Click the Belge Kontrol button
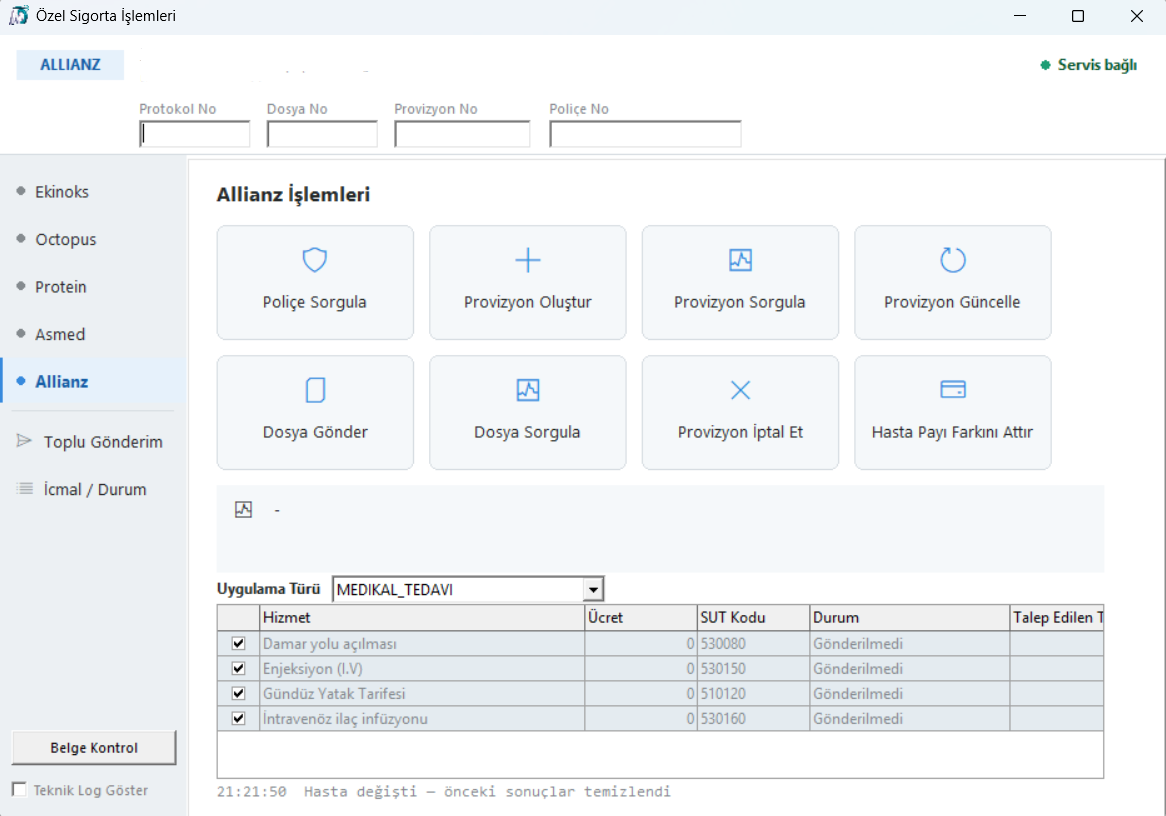The image size is (1166, 816). tap(94, 748)
